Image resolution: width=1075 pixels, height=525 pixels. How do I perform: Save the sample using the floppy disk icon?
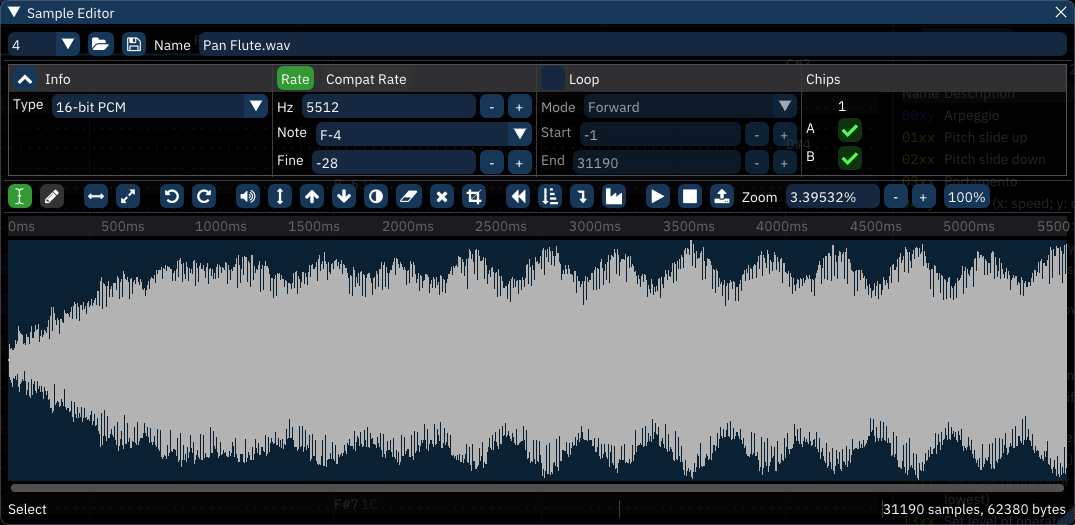tap(134, 45)
